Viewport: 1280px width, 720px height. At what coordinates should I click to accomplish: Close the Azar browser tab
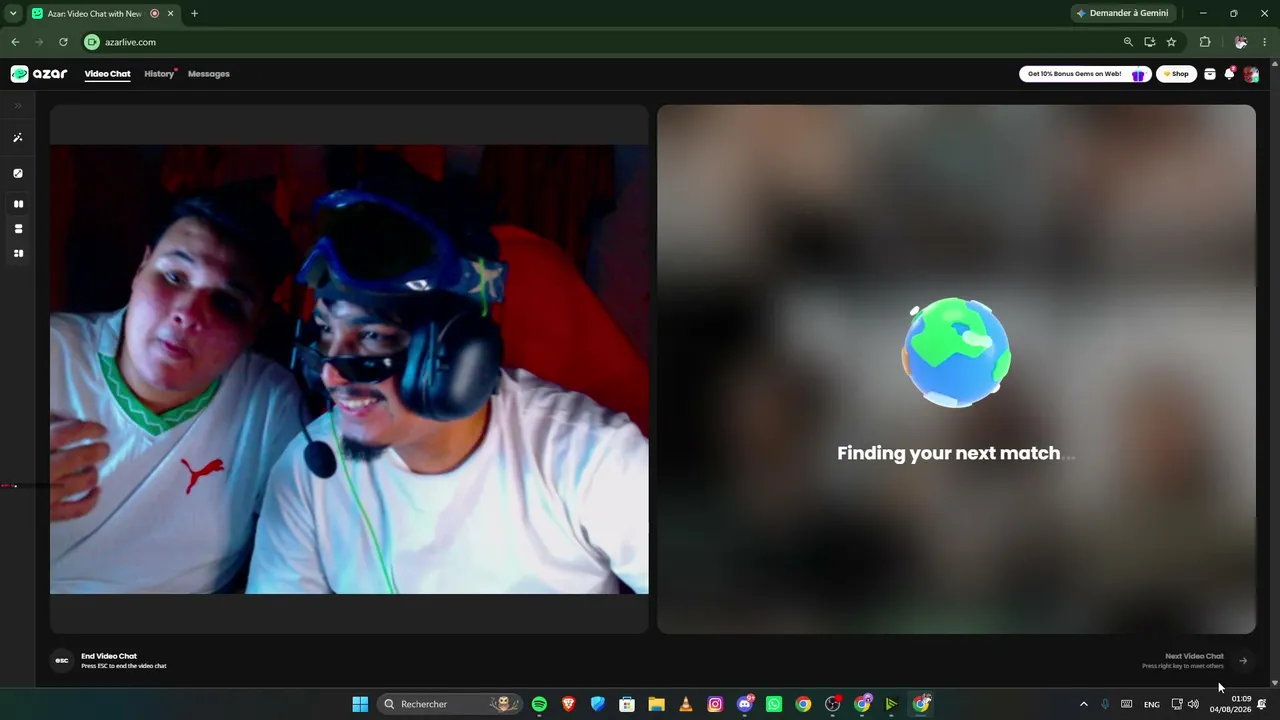[x=171, y=13]
